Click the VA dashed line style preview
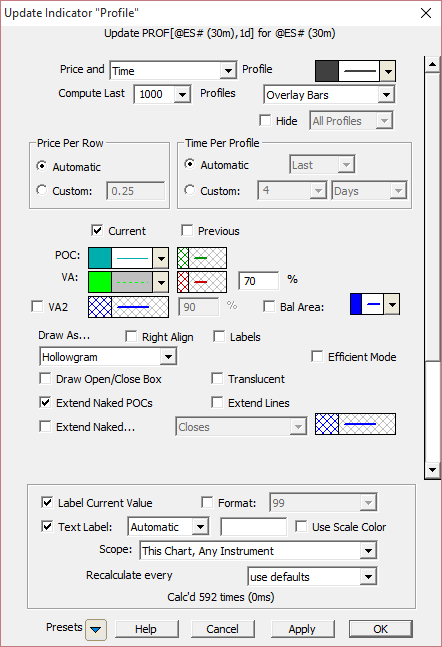The image size is (442, 647). (132, 282)
